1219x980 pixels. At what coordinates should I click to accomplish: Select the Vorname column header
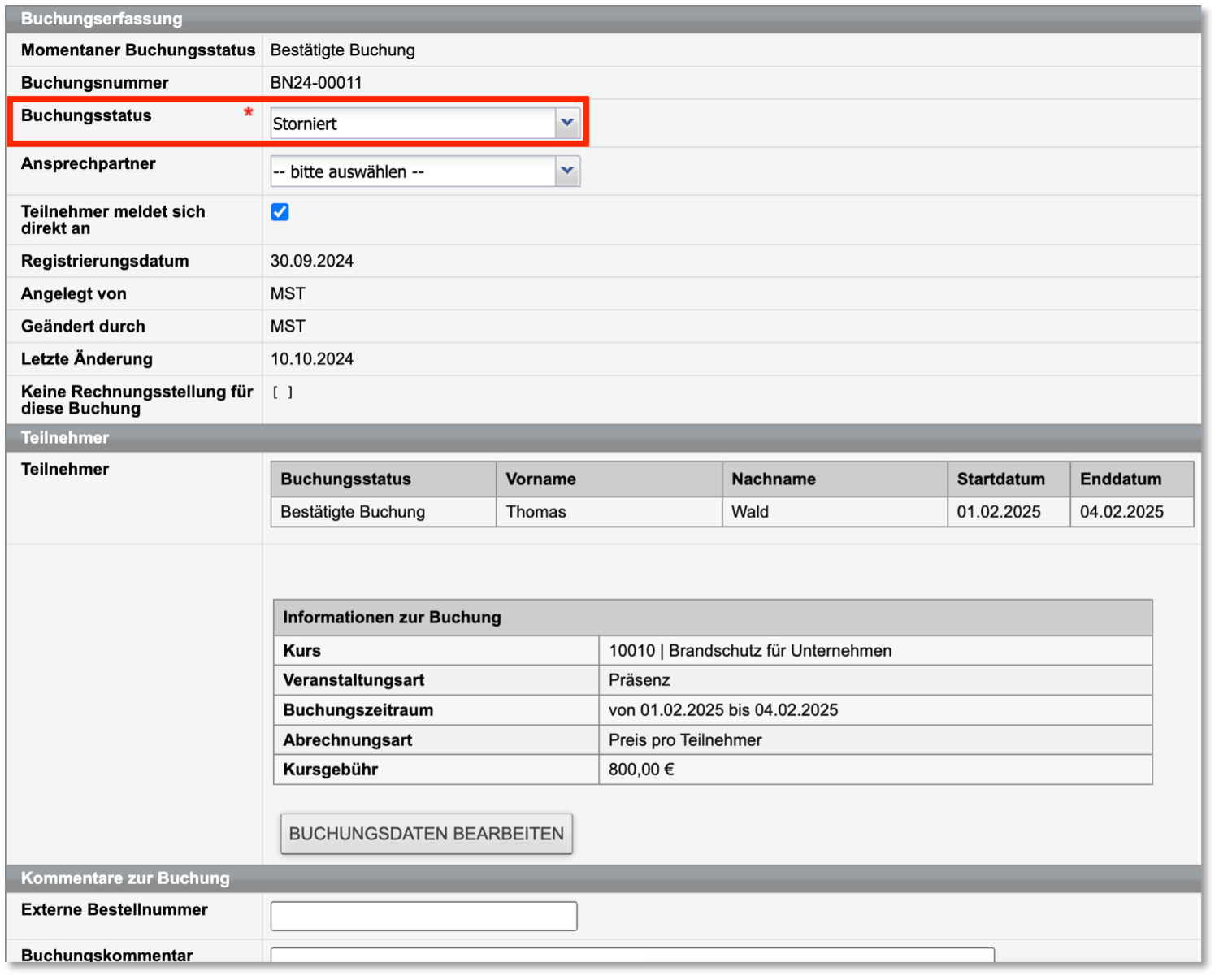(x=540, y=479)
